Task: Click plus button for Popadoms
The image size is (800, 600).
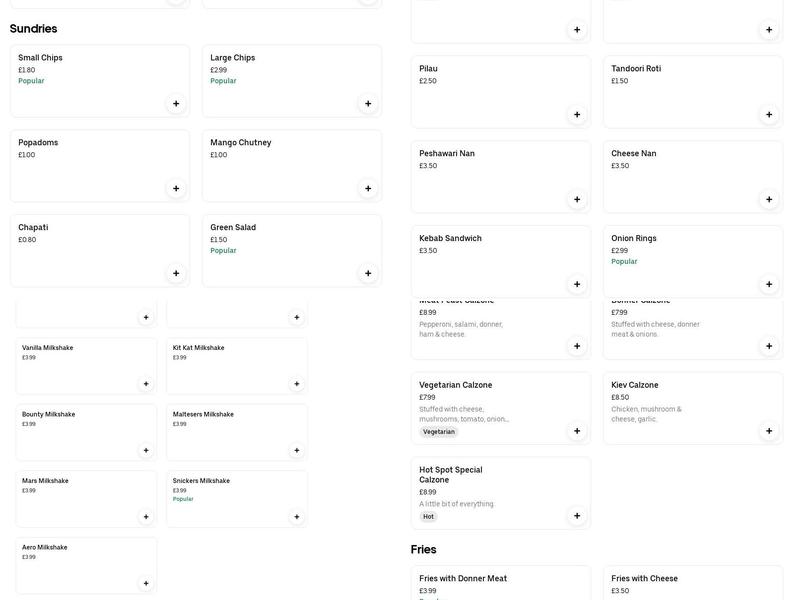Action: pos(176,188)
